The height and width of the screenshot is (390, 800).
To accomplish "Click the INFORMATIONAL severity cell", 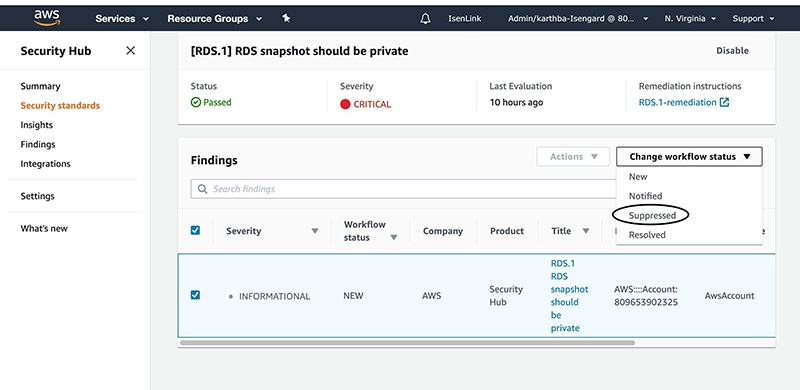I will 274,296.
